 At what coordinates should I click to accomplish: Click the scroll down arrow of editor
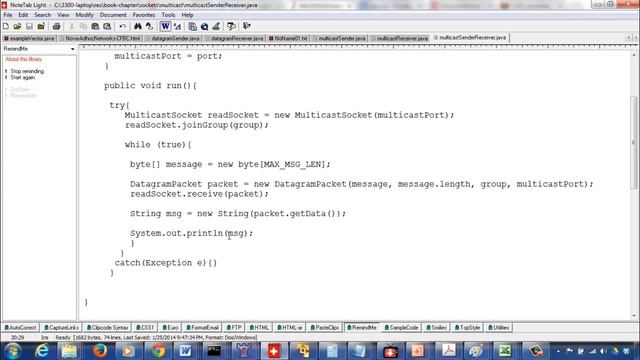634,316
